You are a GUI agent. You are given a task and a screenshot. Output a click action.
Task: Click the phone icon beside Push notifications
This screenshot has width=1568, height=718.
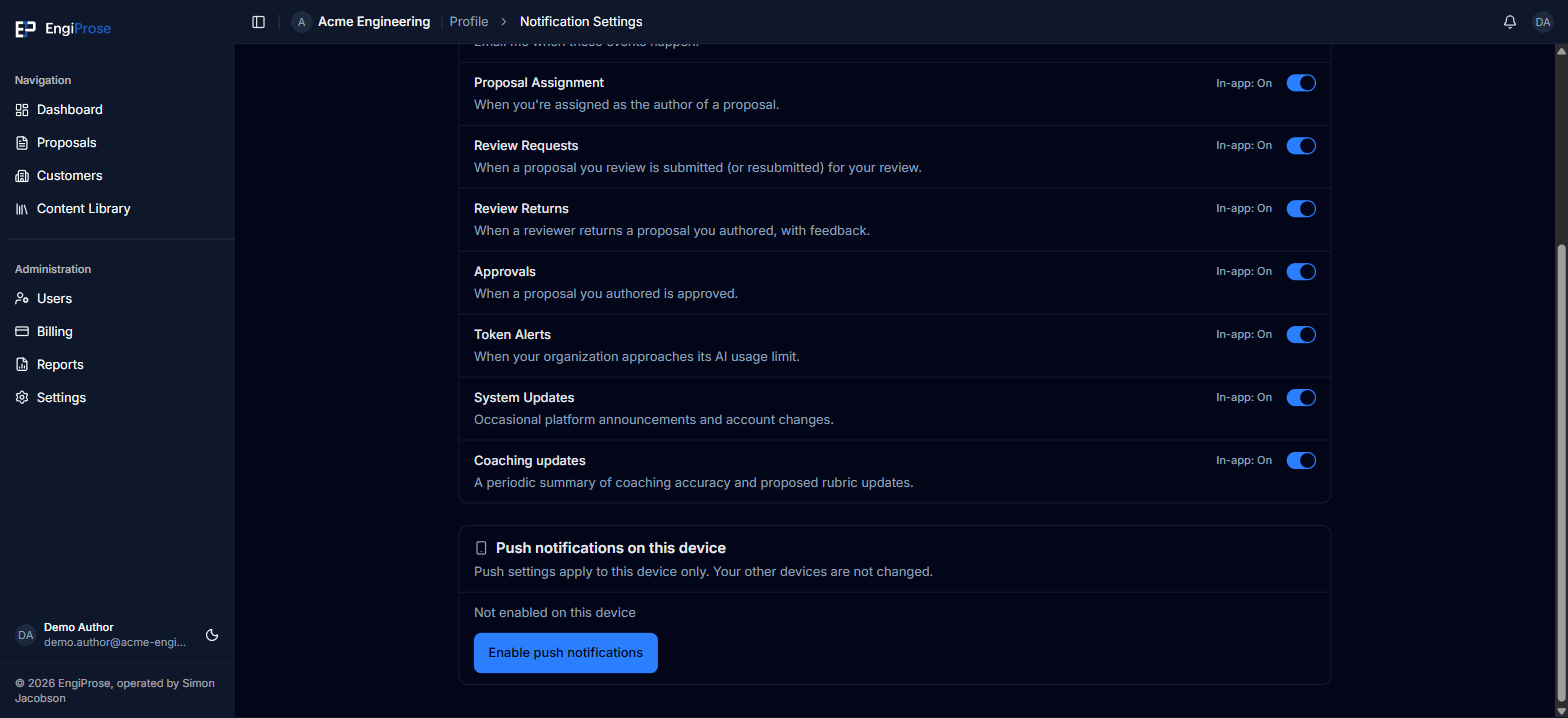[481, 548]
